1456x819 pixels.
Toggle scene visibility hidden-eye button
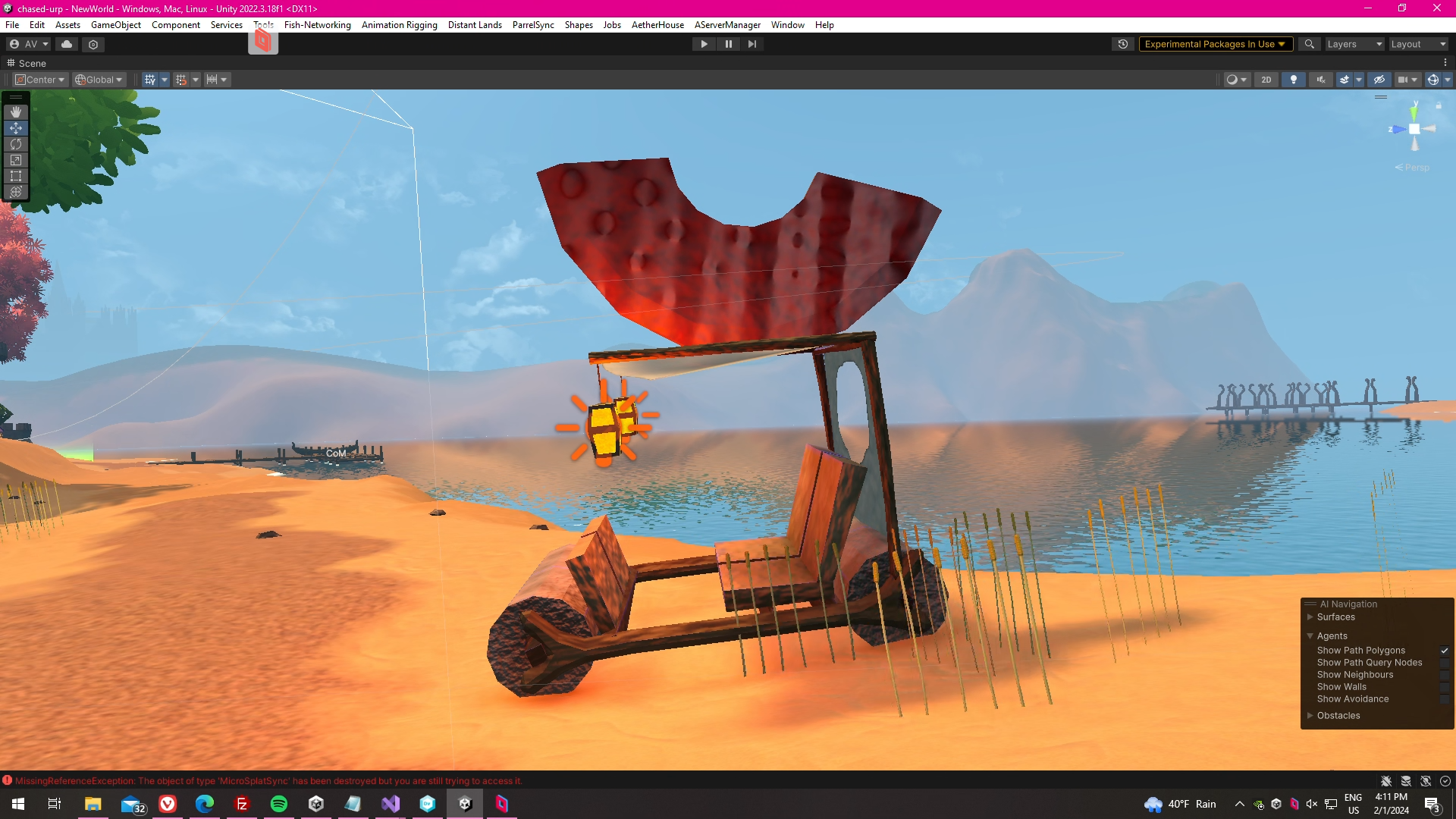point(1379,80)
